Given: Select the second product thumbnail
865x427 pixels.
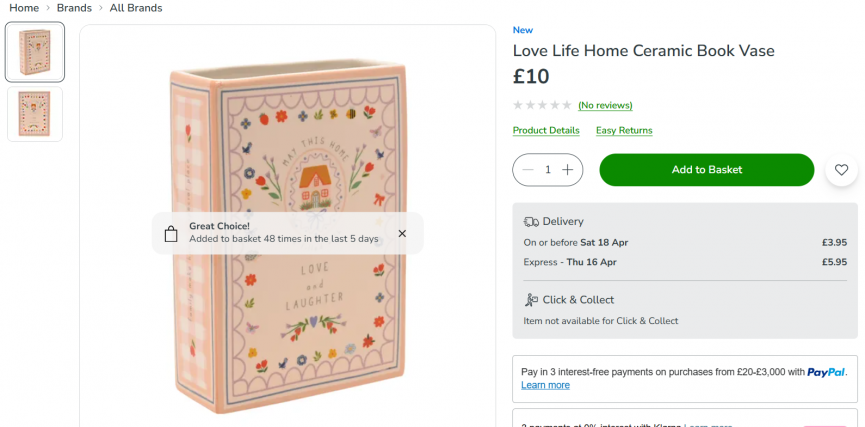Looking at the screenshot, I should pos(35,114).
